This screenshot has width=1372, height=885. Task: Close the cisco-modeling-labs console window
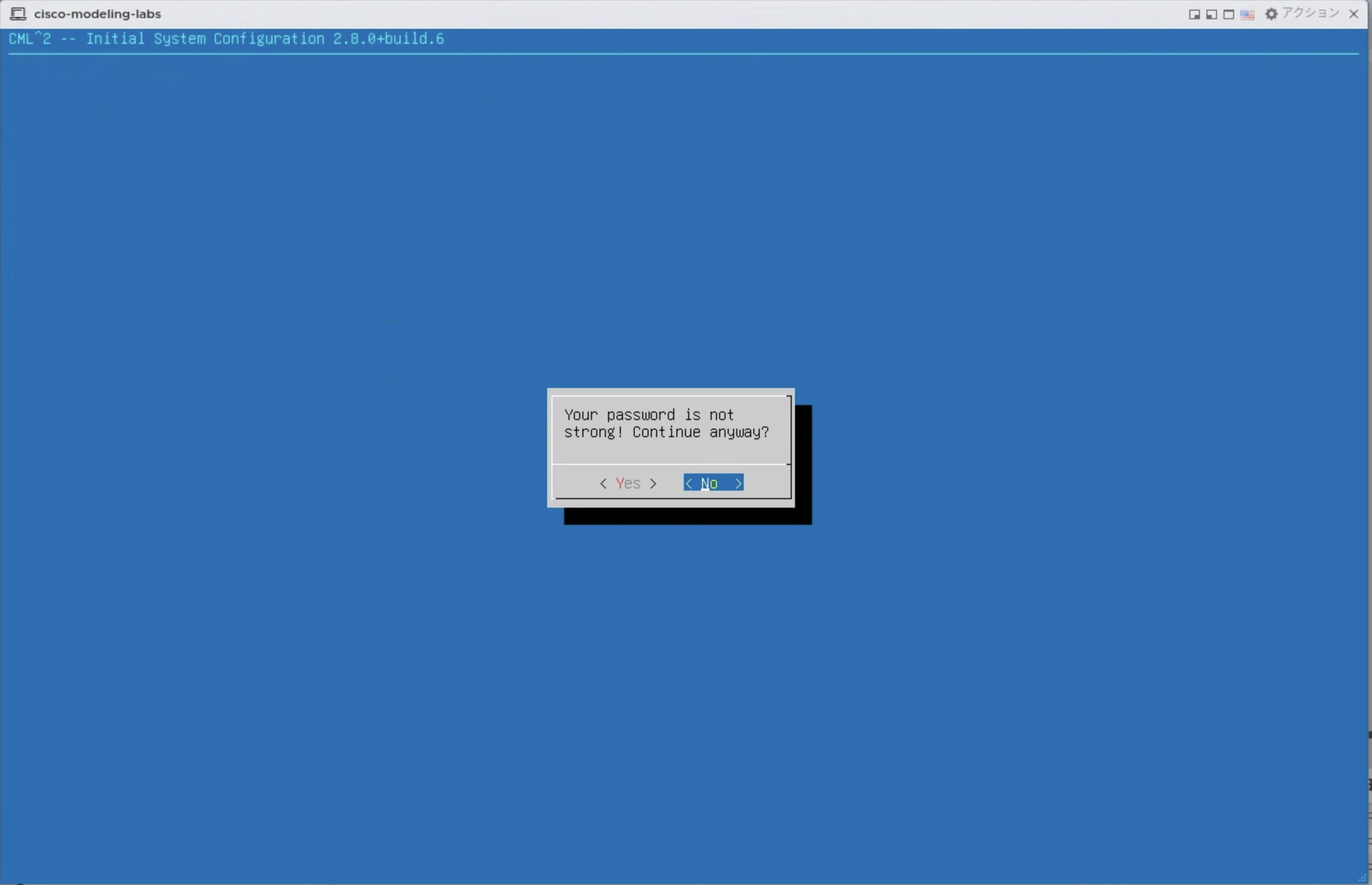coord(1354,14)
